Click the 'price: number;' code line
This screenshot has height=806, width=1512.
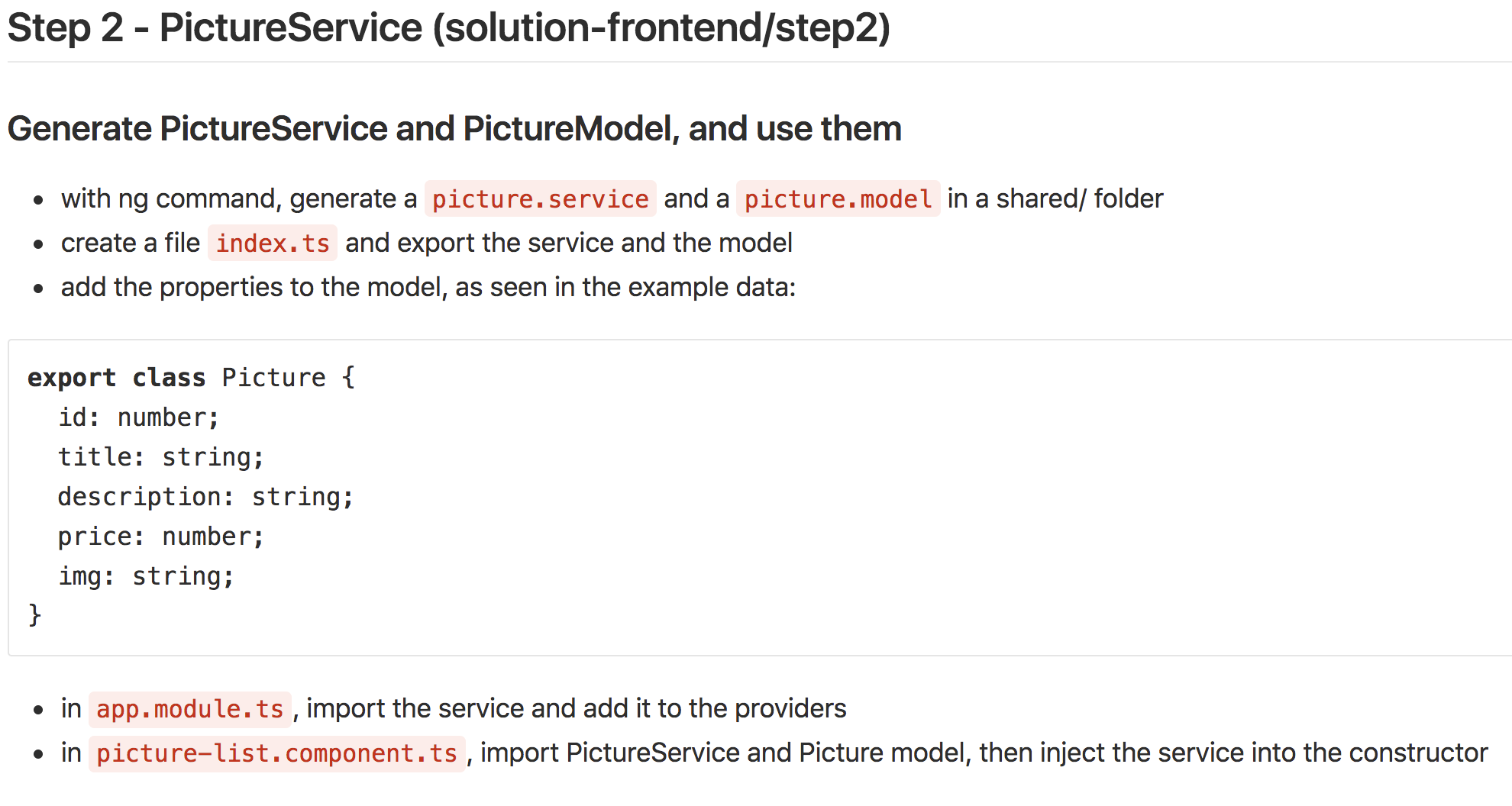click(160, 537)
